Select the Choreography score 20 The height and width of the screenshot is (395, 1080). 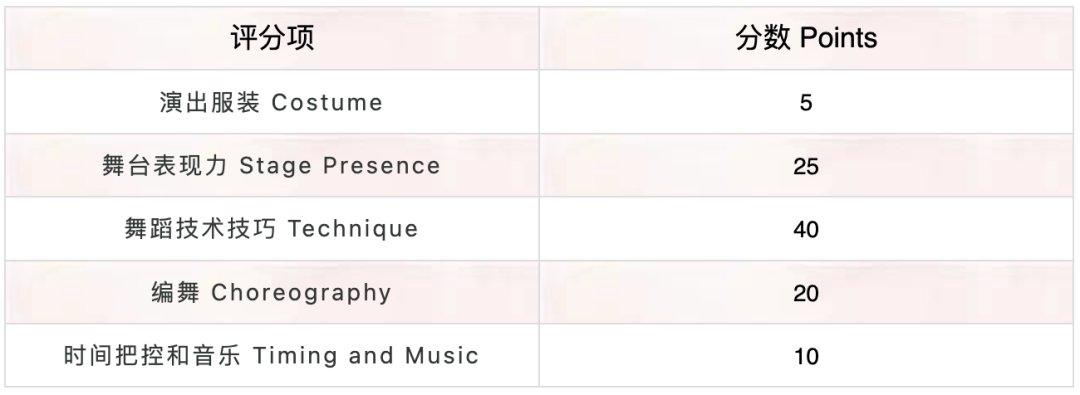[x=806, y=293]
